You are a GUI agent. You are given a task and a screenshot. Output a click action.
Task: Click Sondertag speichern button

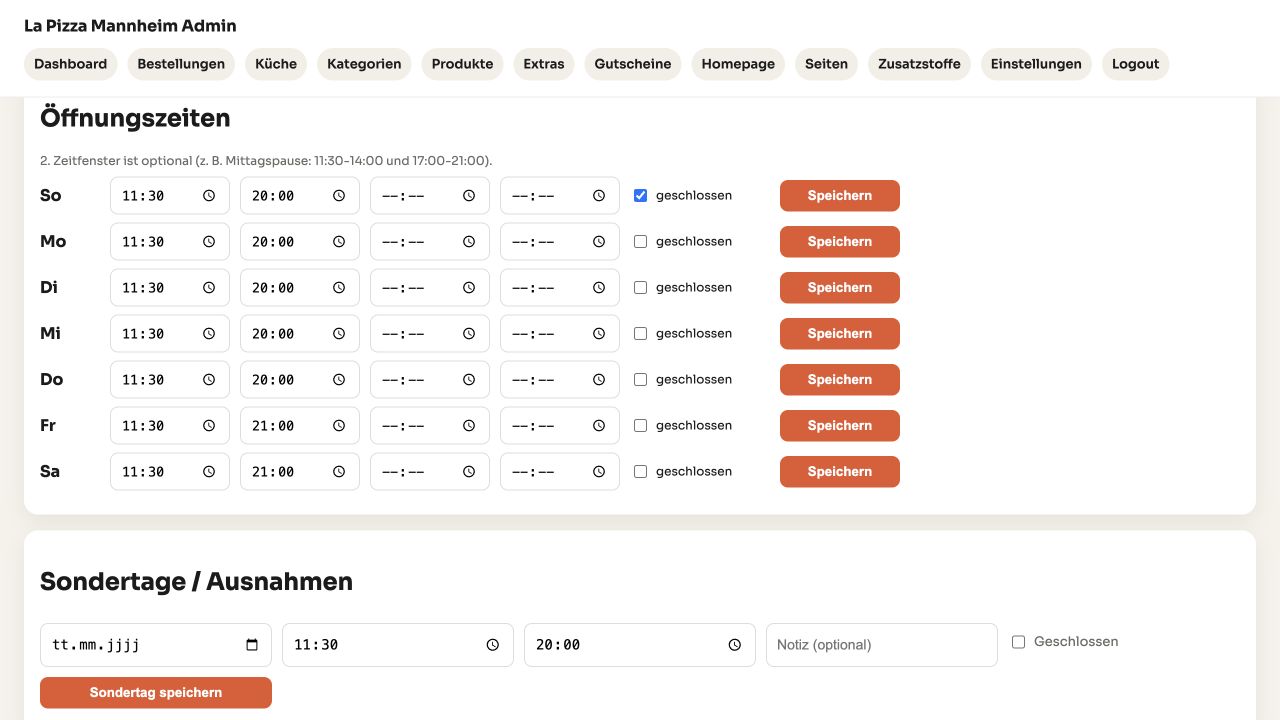tap(156, 693)
